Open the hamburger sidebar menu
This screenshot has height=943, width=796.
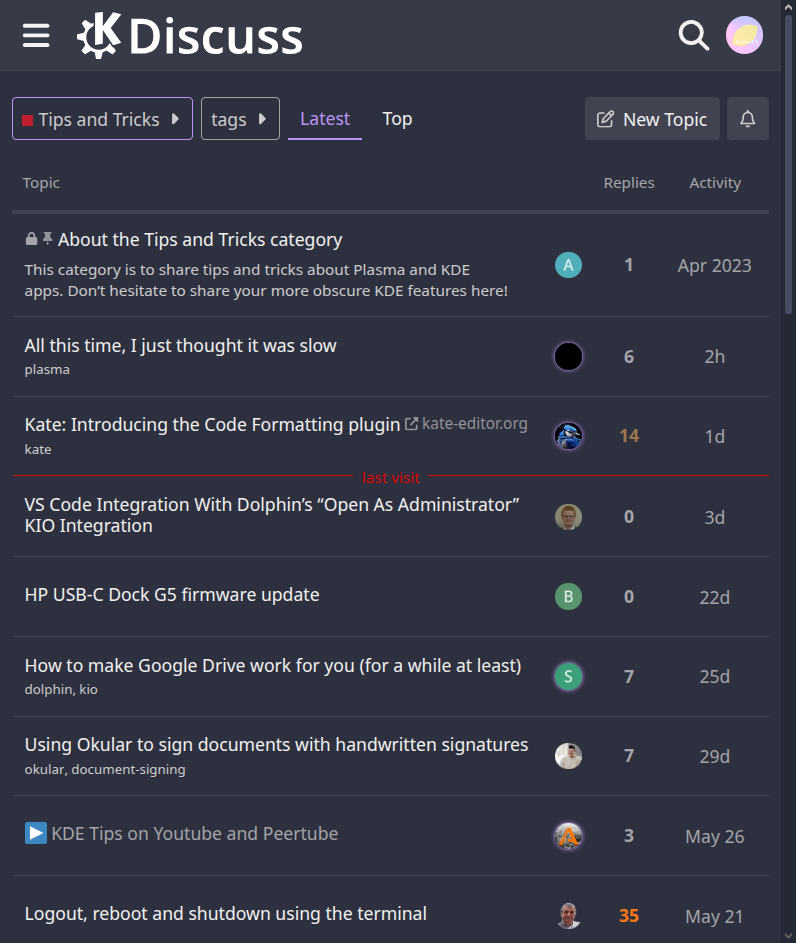36,35
